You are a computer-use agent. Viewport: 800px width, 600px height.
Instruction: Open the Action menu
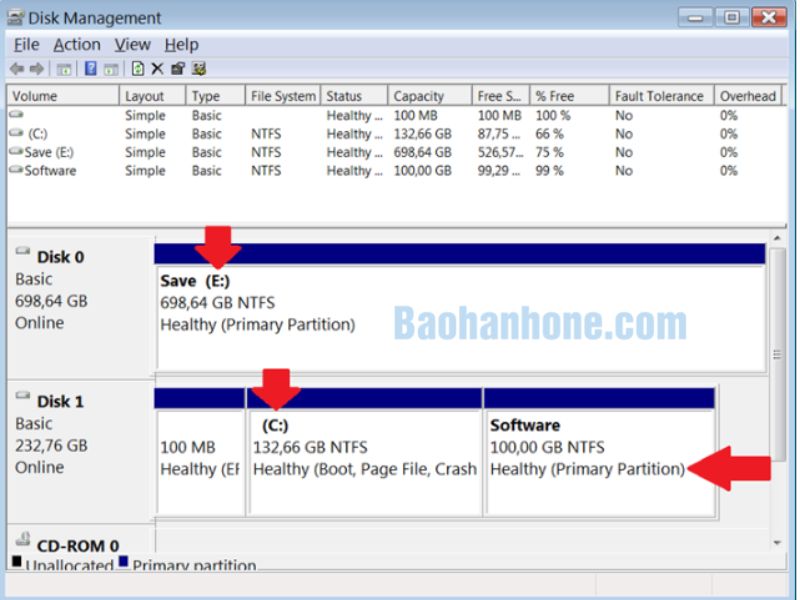click(x=76, y=45)
